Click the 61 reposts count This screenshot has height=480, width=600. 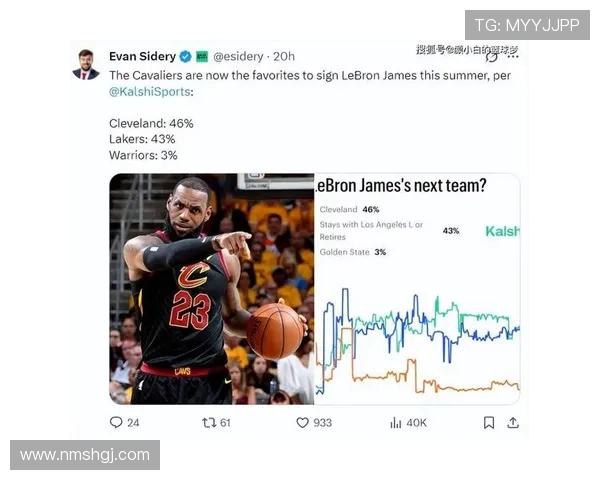(x=225, y=423)
